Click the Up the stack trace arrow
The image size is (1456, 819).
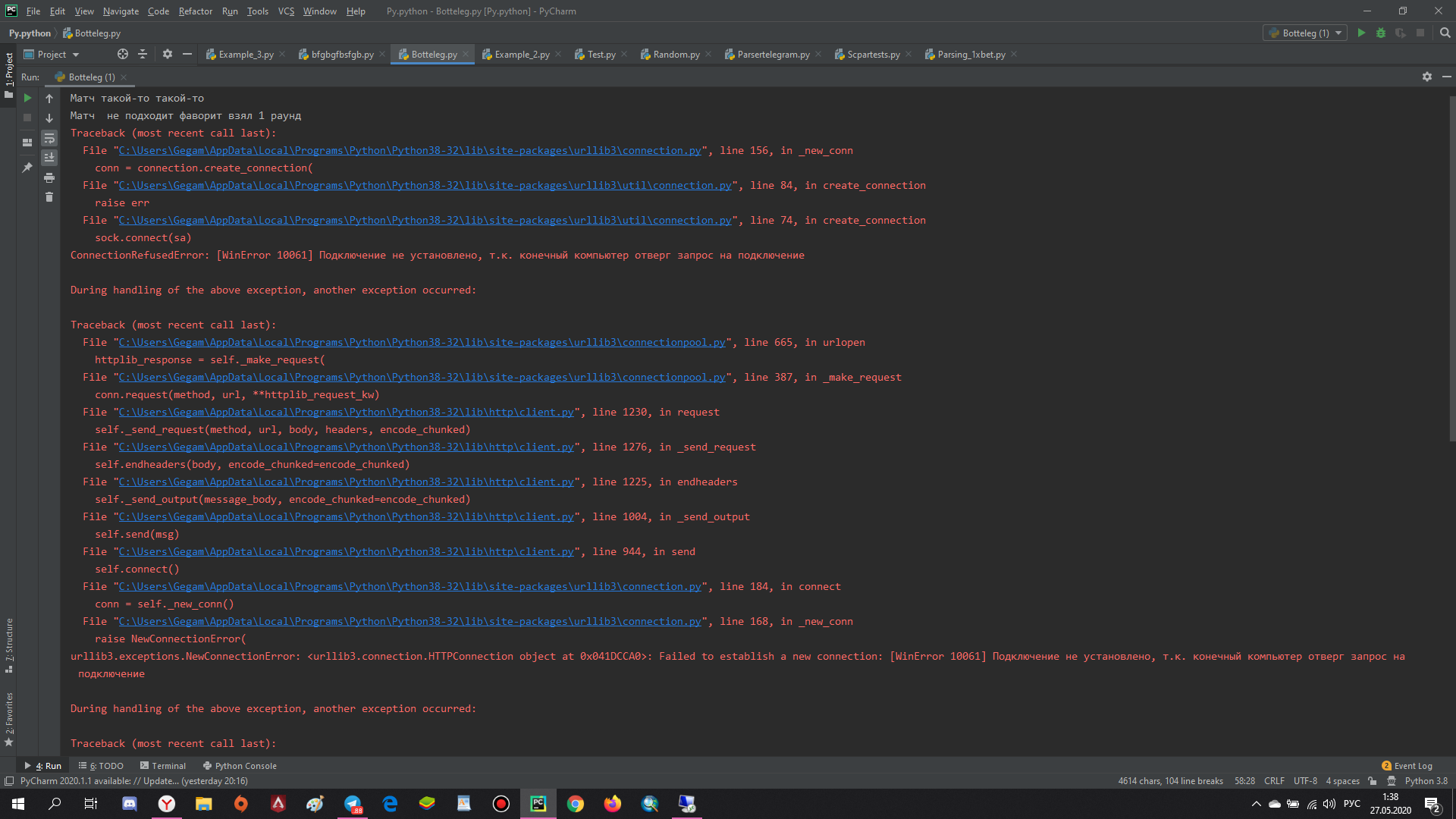tap(49, 99)
